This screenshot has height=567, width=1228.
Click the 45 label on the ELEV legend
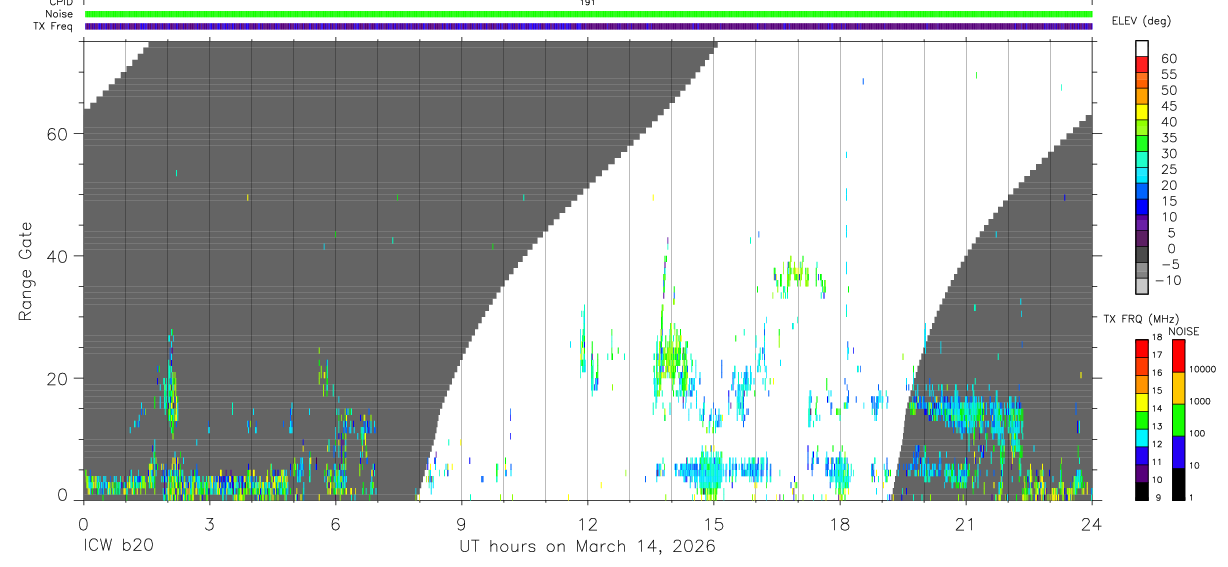[1169, 105]
